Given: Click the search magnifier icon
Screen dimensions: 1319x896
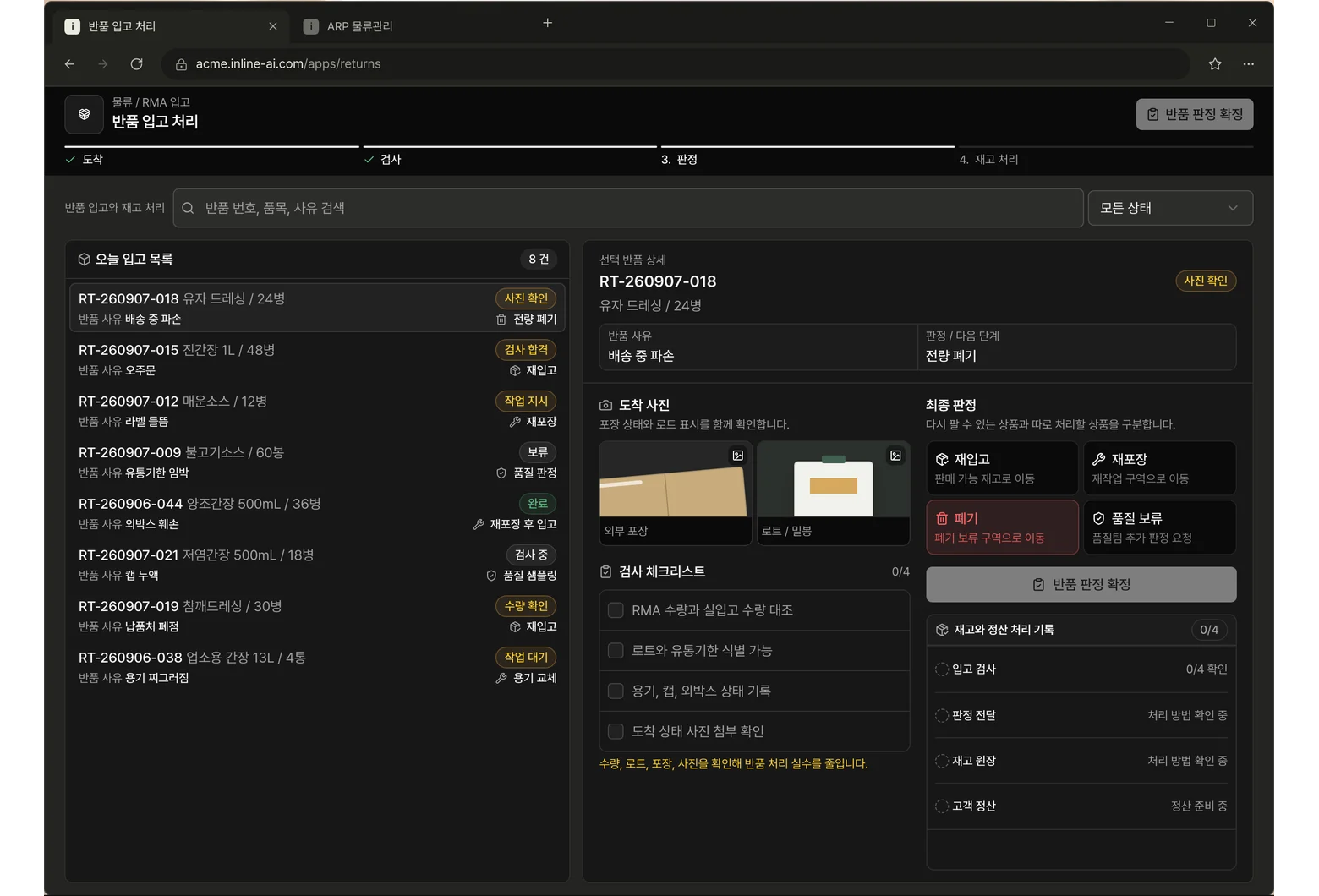Looking at the screenshot, I should click(189, 208).
